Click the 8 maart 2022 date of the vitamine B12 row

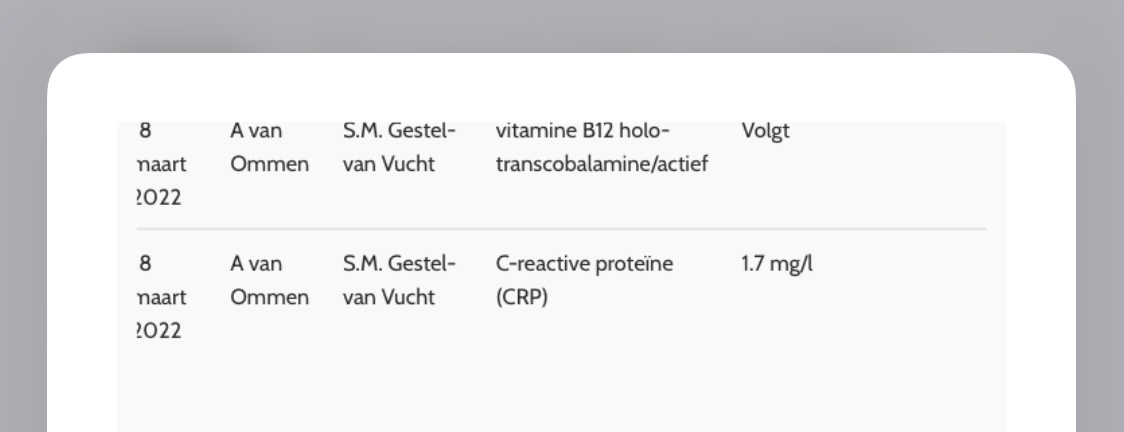point(161,164)
